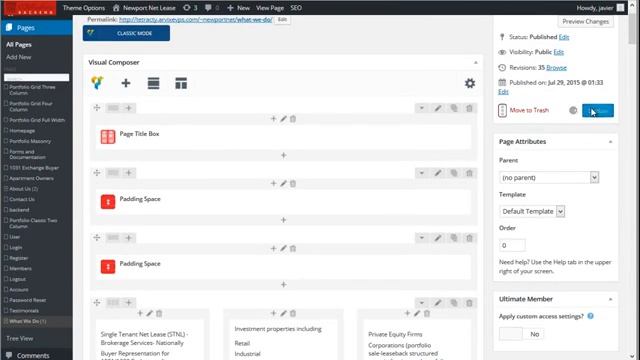Clone the first Padding Space row
The image size is (640, 360).
[454, 173]
